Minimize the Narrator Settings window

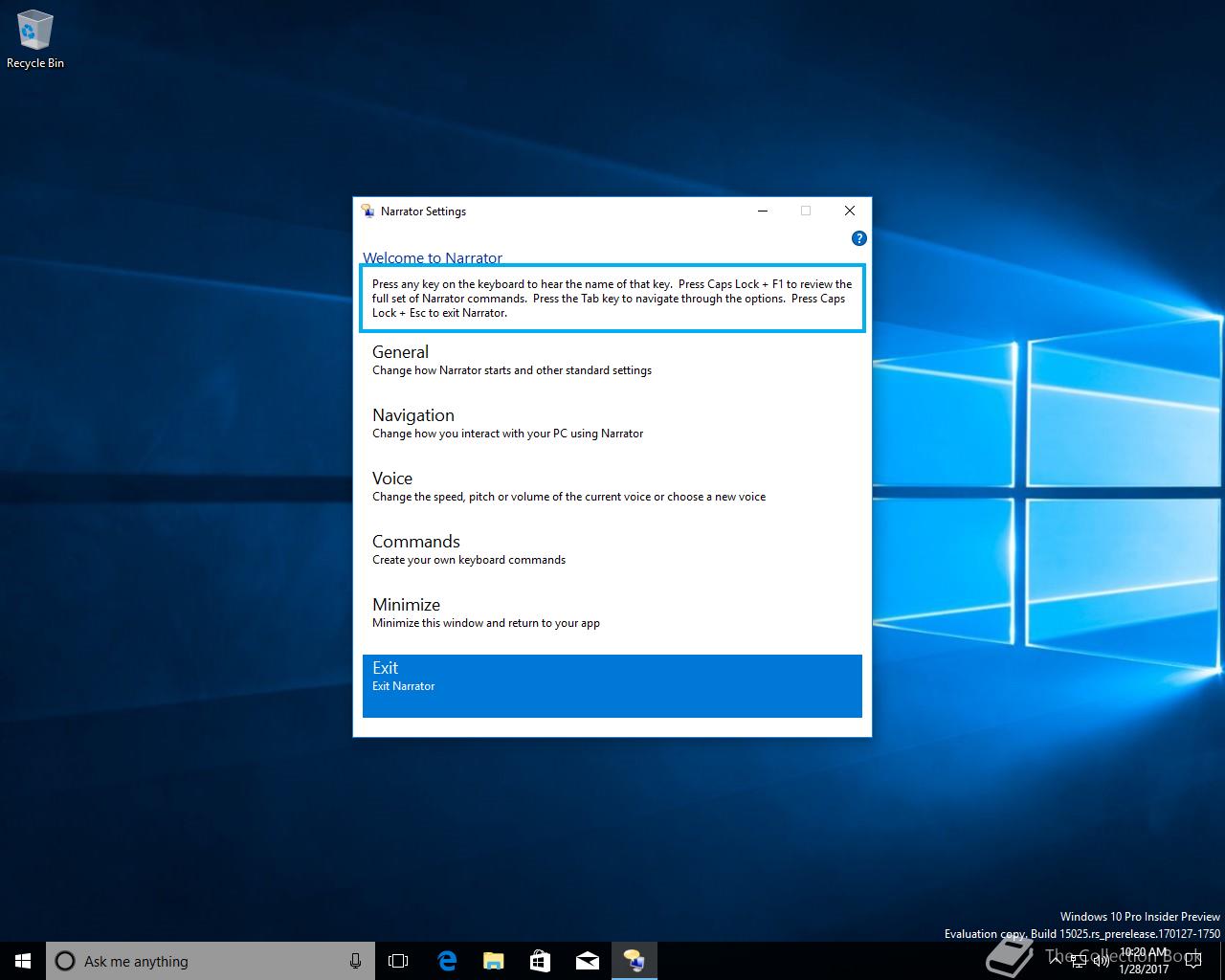(763, 211)
